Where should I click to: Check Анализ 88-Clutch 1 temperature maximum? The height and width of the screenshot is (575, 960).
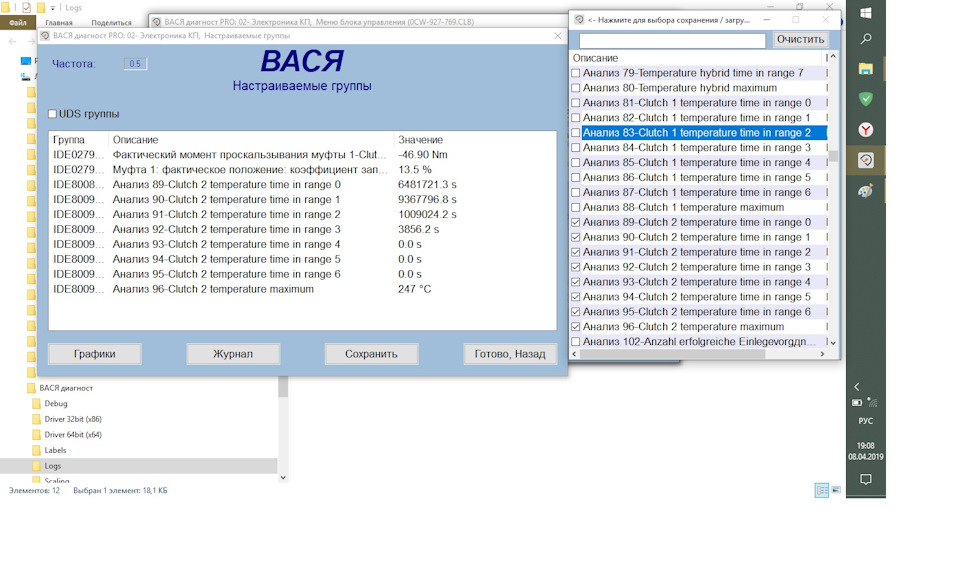click(576, 207)
